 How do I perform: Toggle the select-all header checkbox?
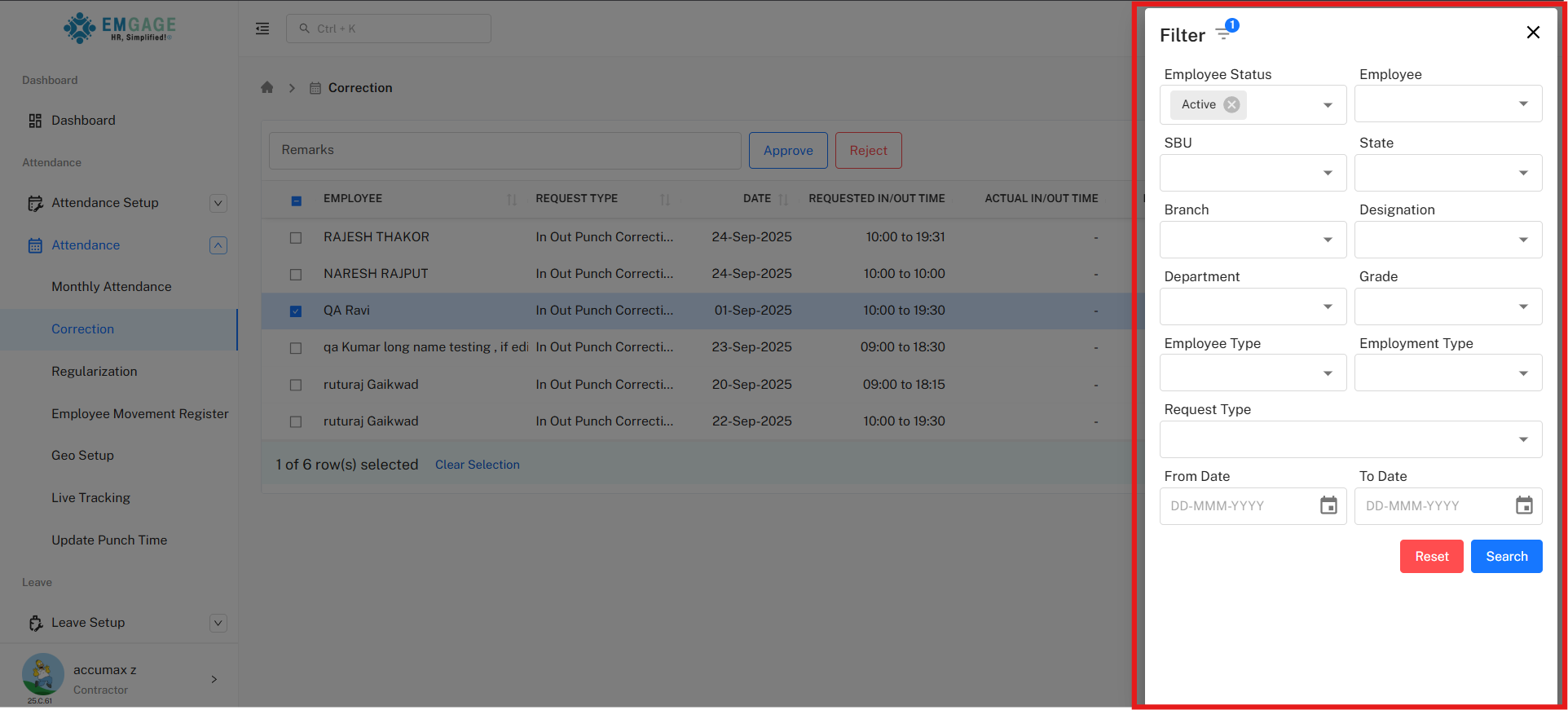pyautogui.click(x=296, y=200)
